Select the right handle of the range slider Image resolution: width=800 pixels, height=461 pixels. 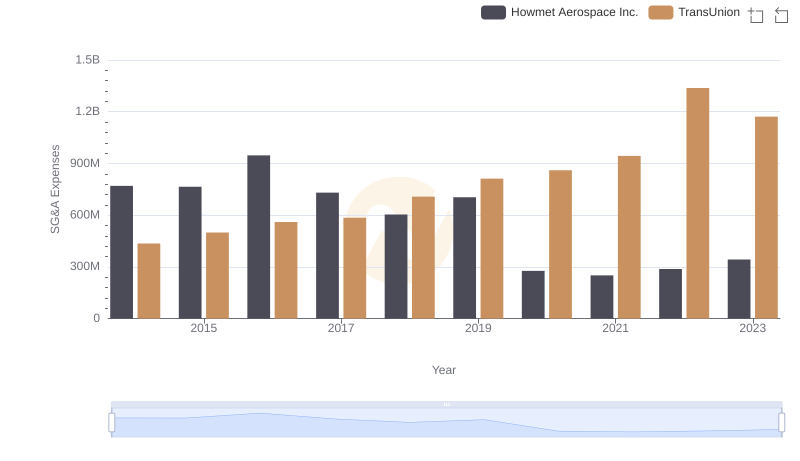pos(782,423)
